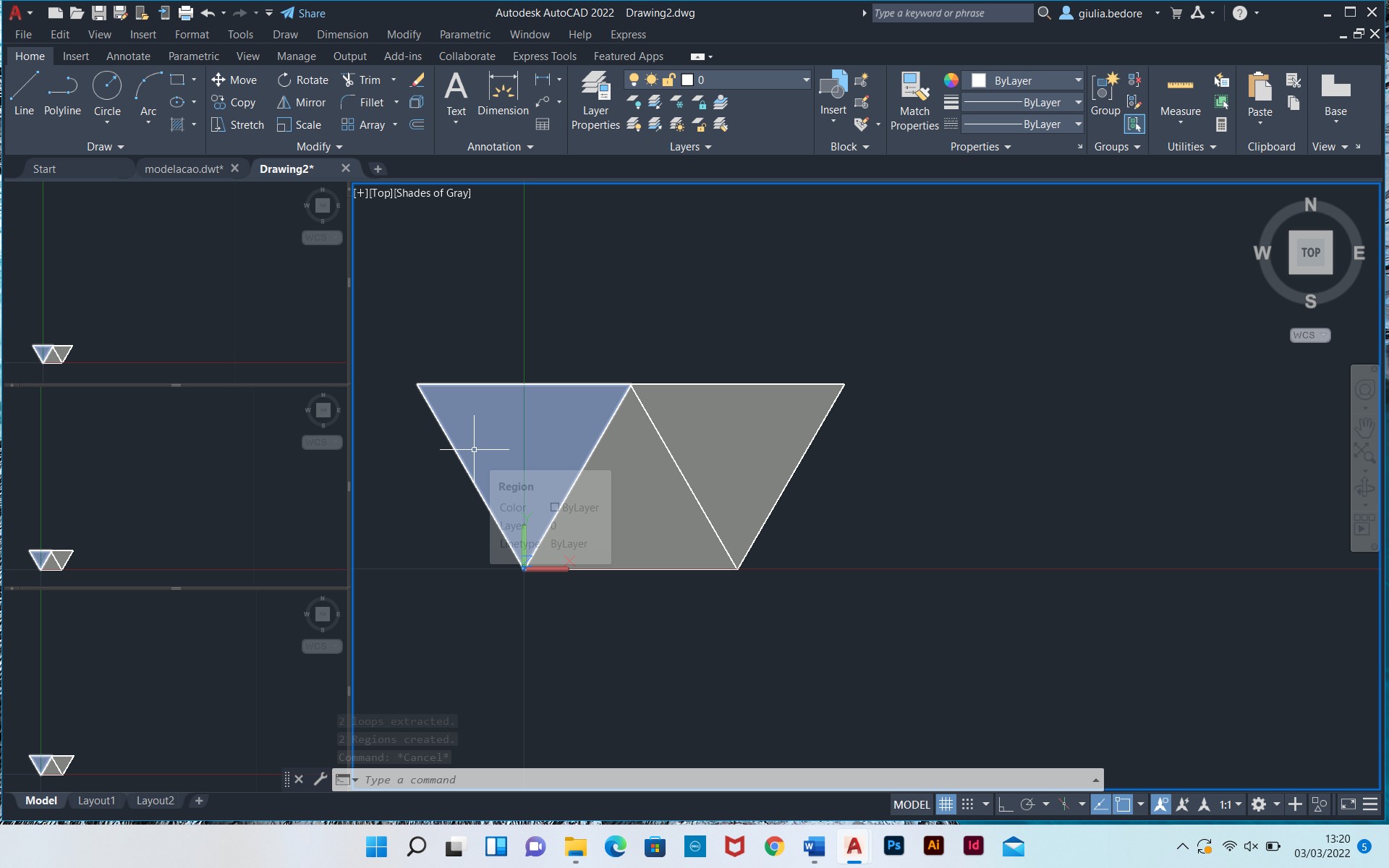Toggle 2D object snap in status bar
1389x868 pixels.
1123,804
